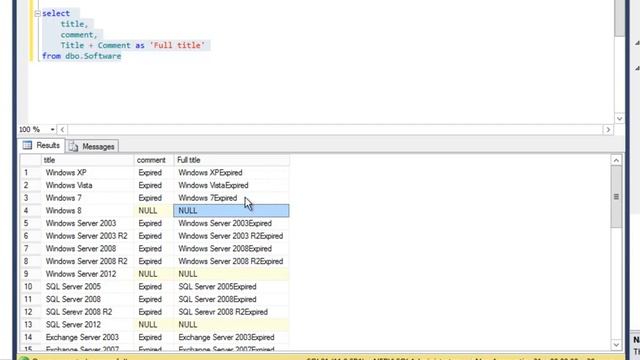Click the 'Windows XP' title cell
The height and width of the screenshot is (360, 640).
[x=87, y=173]
